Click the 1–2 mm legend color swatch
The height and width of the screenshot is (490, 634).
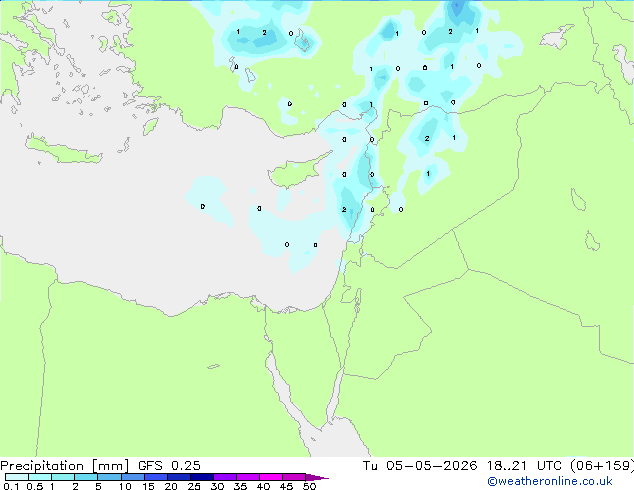point(63,477)
